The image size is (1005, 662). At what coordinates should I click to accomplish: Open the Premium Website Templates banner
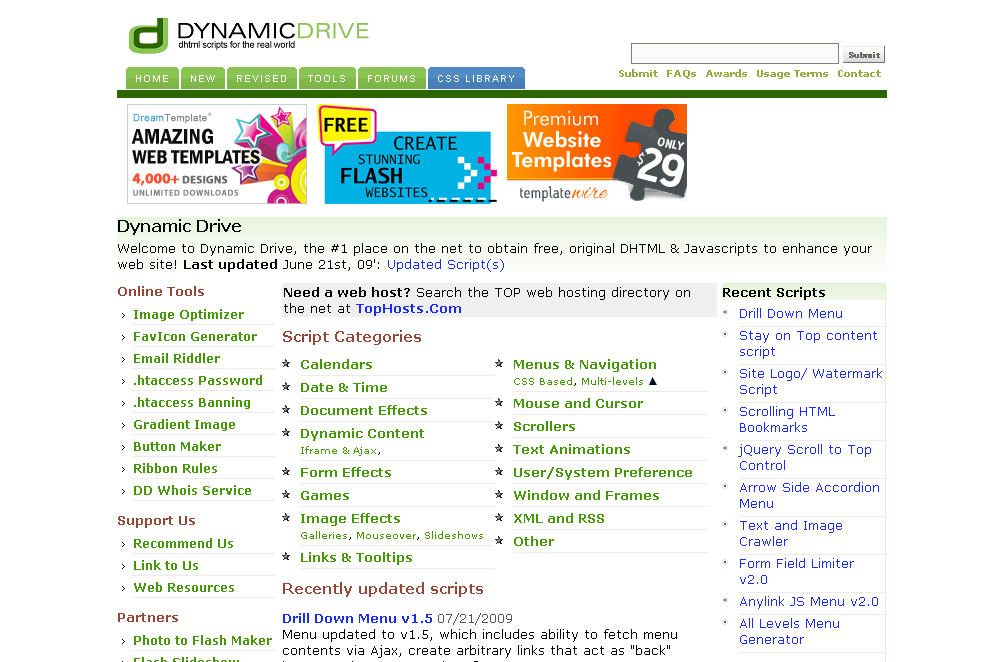click(597, 154)
